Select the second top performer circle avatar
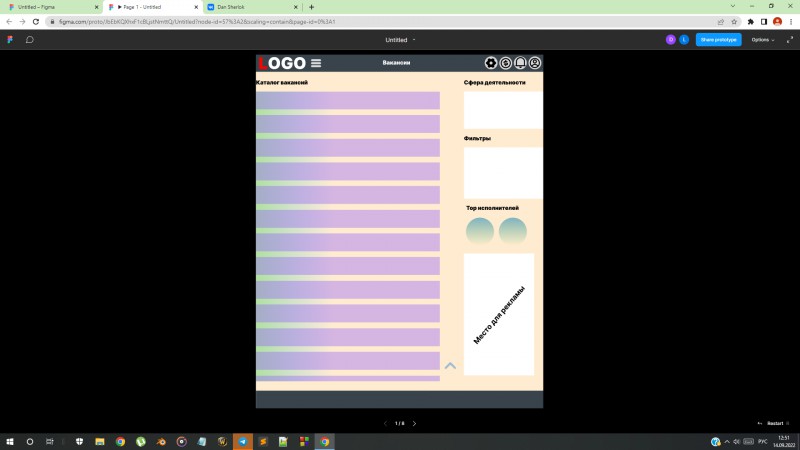 (x=513, y=231)
